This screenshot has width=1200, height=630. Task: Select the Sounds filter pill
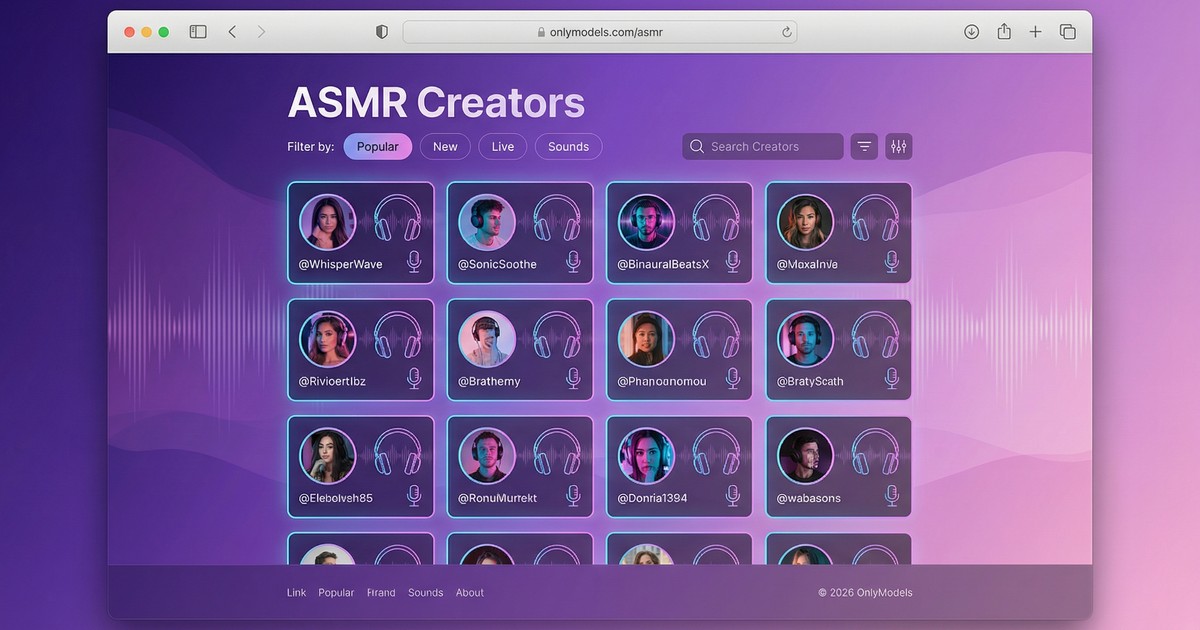[x=569, y=146]
